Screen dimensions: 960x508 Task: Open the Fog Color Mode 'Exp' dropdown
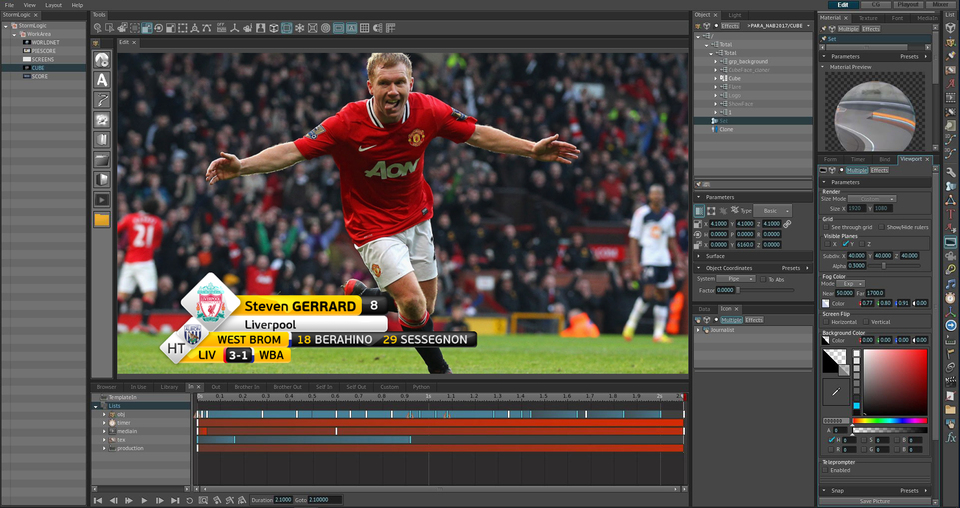click(848, 284)
